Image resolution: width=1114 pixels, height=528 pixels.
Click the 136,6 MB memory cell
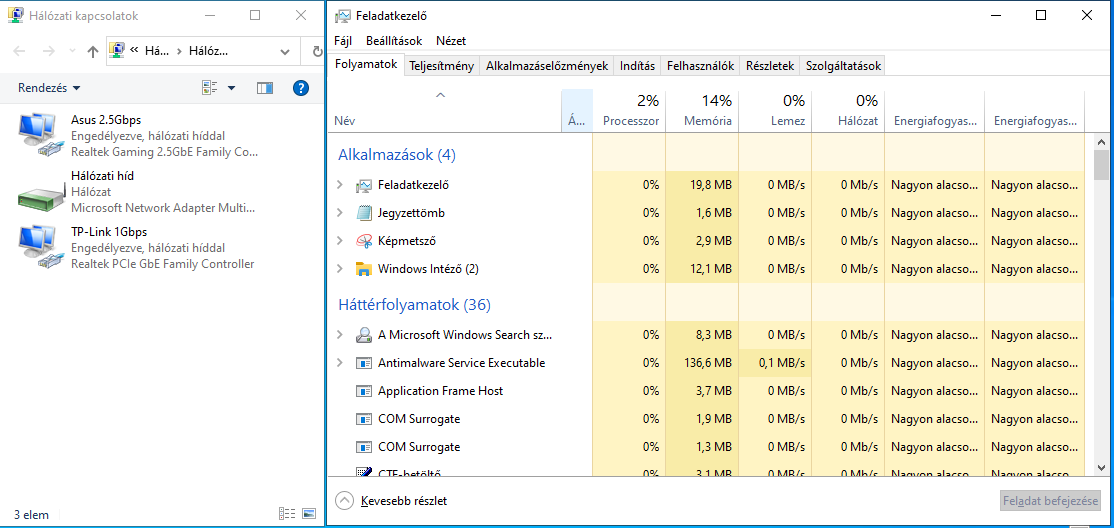pos(703,362)
